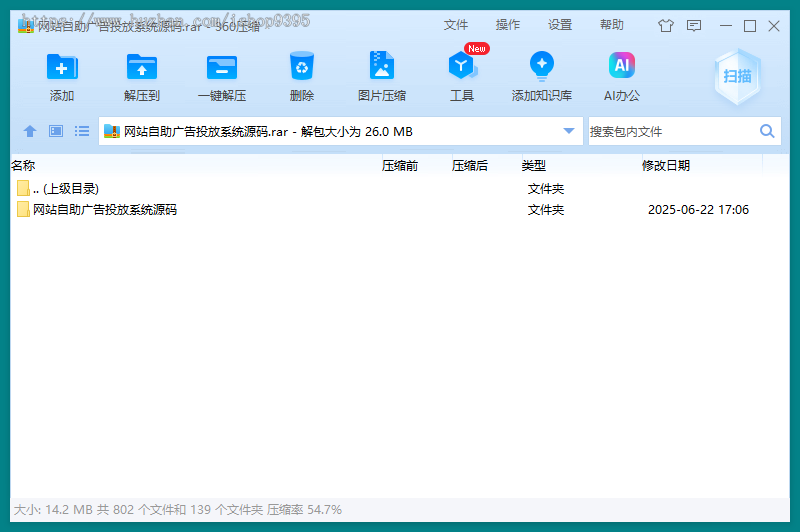800x532 pixels.
Task: Open the 图片压缩 image compression tool
Action: tap(382, 65)
